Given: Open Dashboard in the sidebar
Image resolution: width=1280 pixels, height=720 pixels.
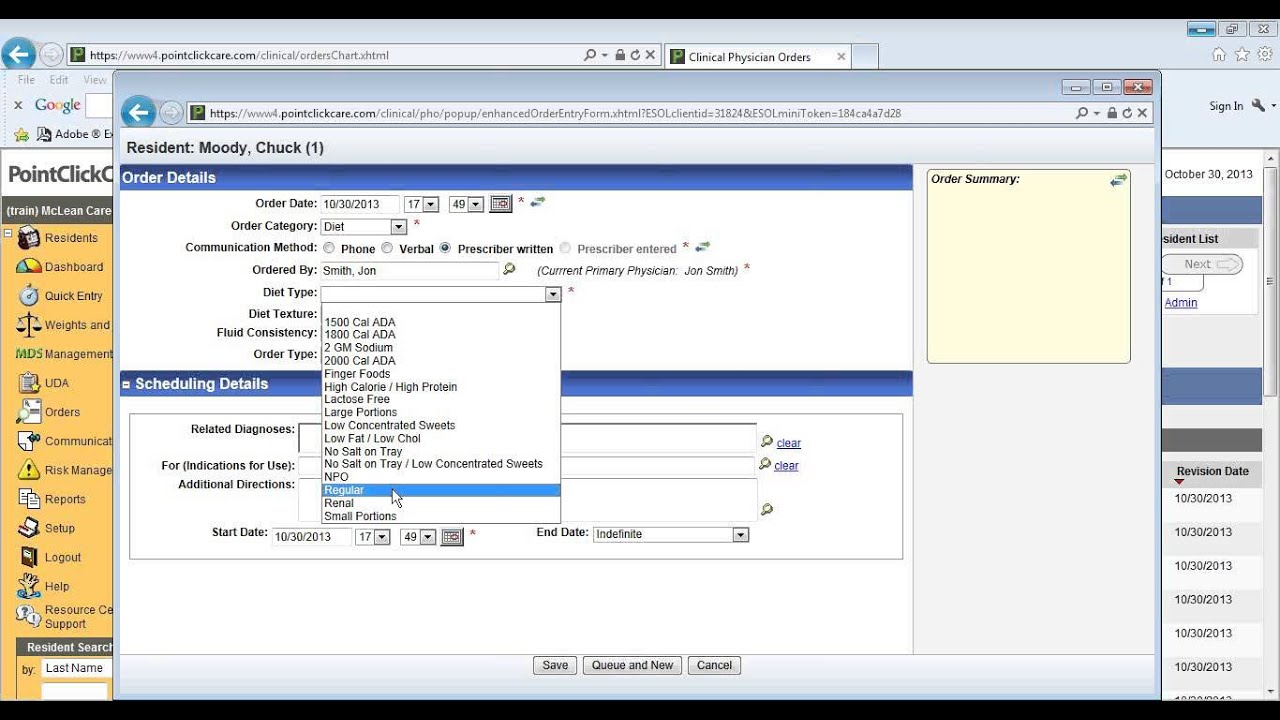Looking at the screenshot, I should [x=74, y=267].
